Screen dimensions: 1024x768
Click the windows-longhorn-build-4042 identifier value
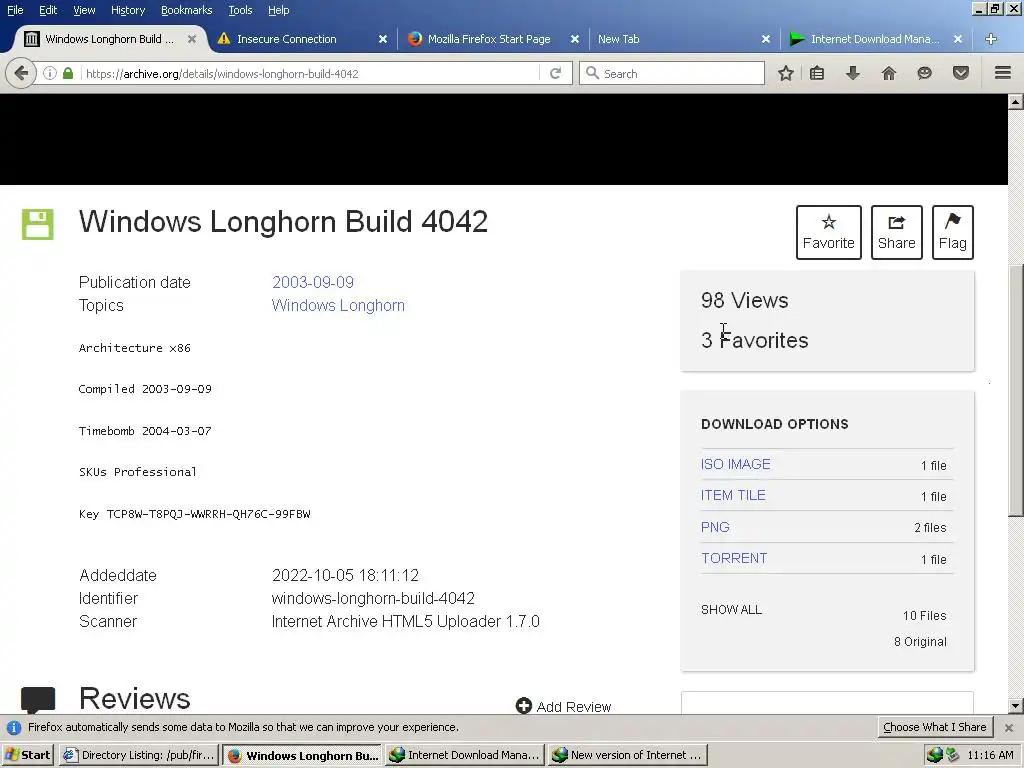tap(373, 598)
